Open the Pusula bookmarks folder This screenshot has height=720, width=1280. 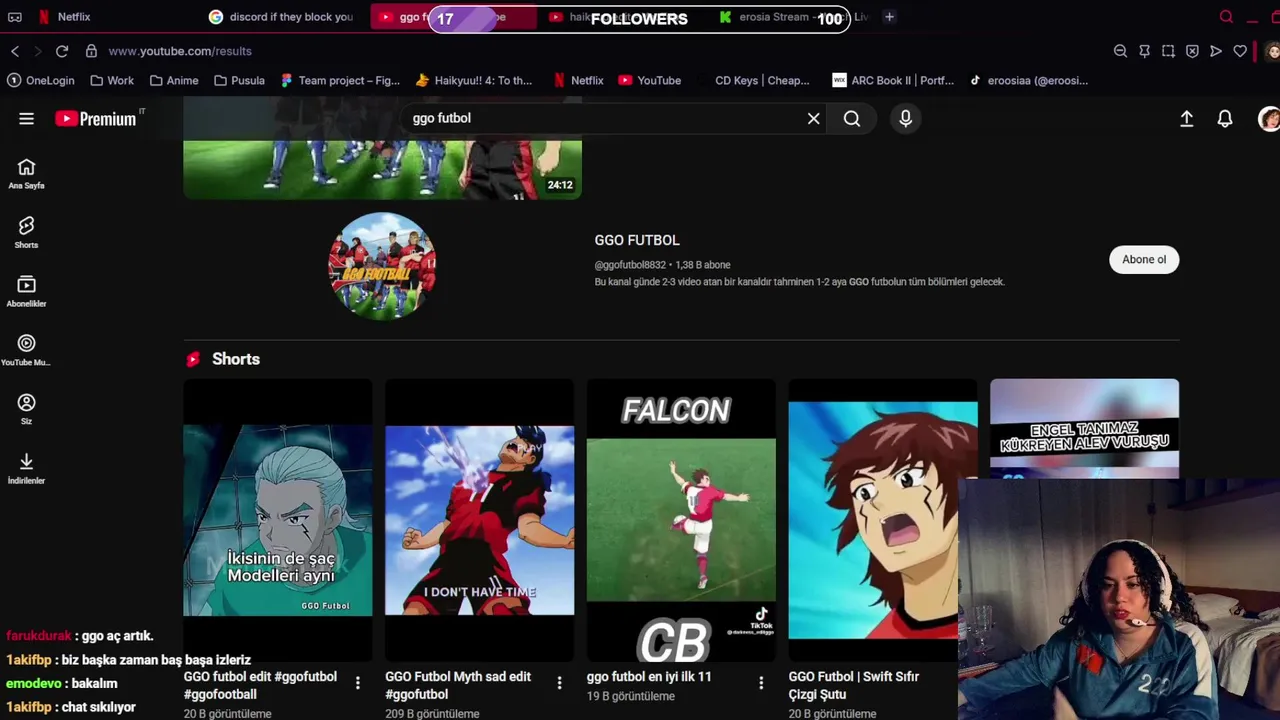[240, 81]
